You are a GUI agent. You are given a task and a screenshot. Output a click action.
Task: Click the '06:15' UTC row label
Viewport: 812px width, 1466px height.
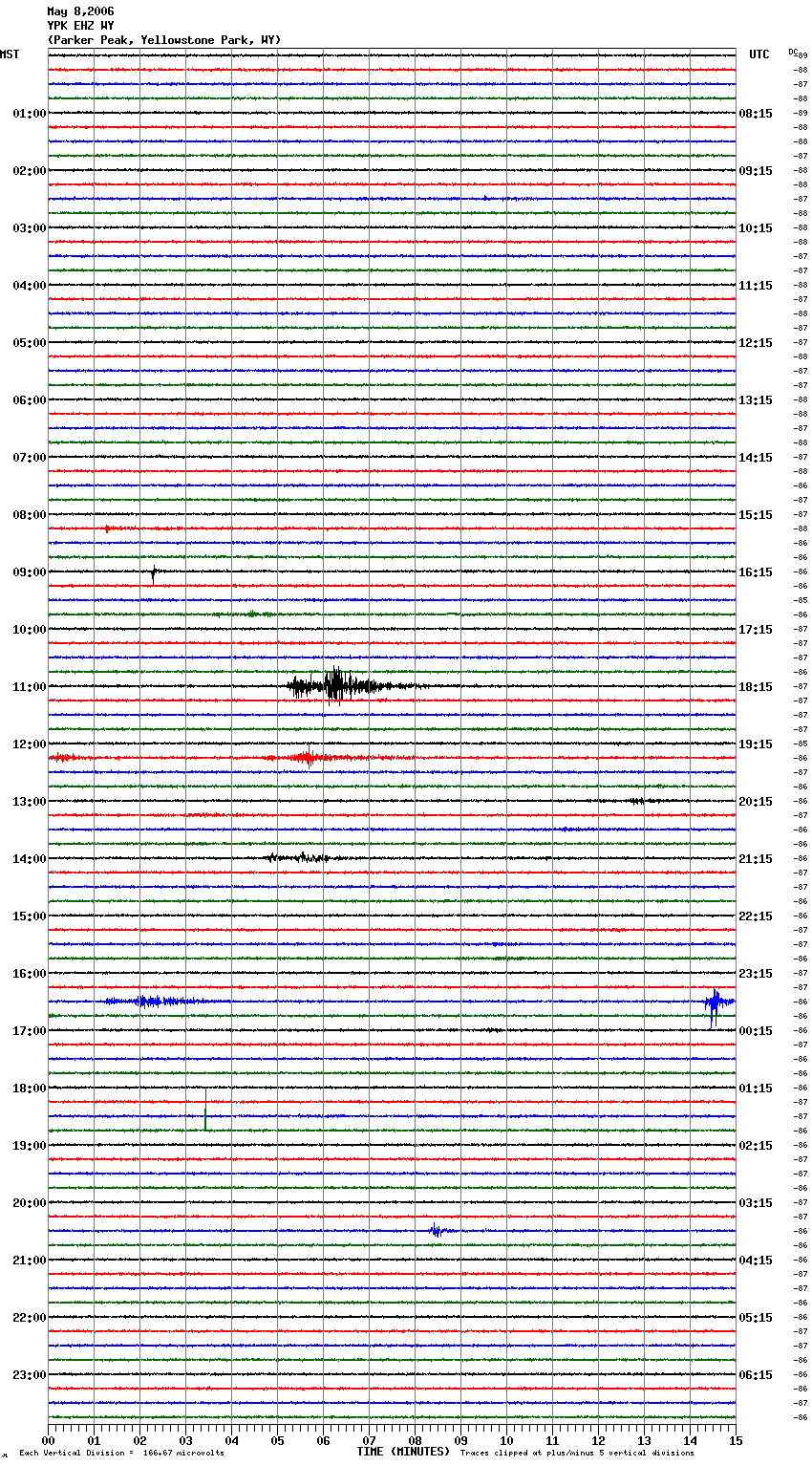coord(756,1375)
